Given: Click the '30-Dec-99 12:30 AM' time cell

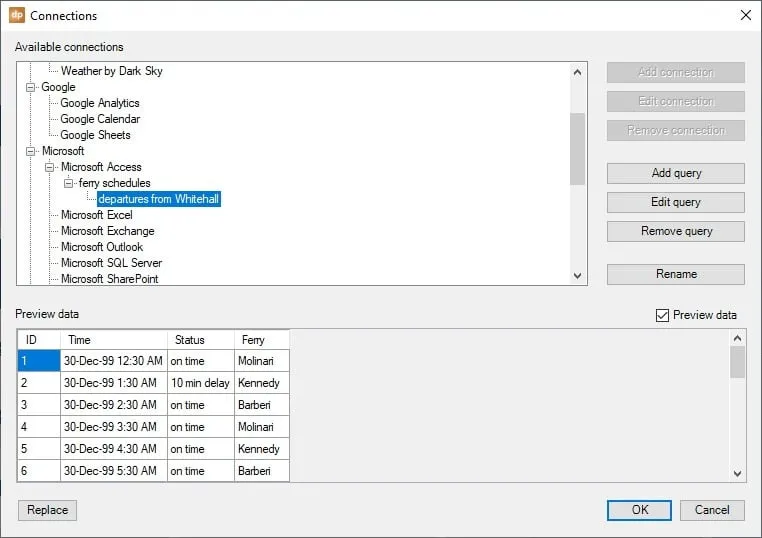Looking at the screenshot, I should point(114,361).
